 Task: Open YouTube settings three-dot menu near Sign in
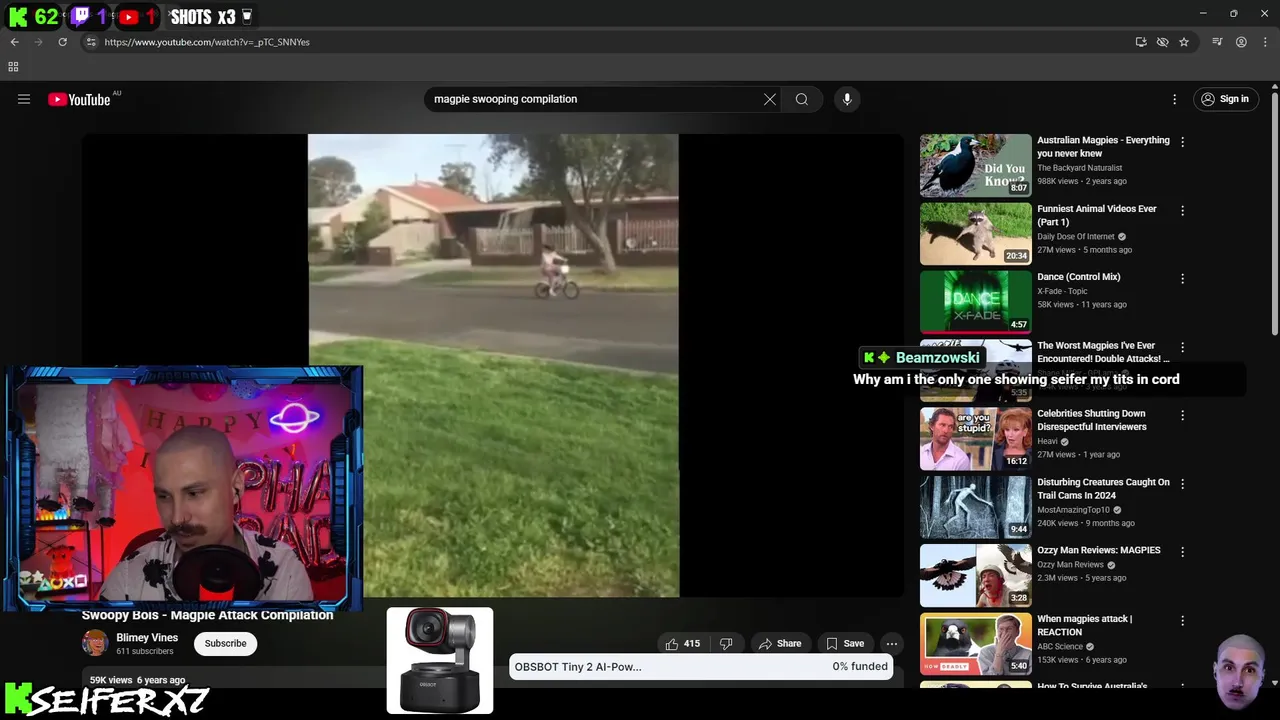[x=1175, y=99]
